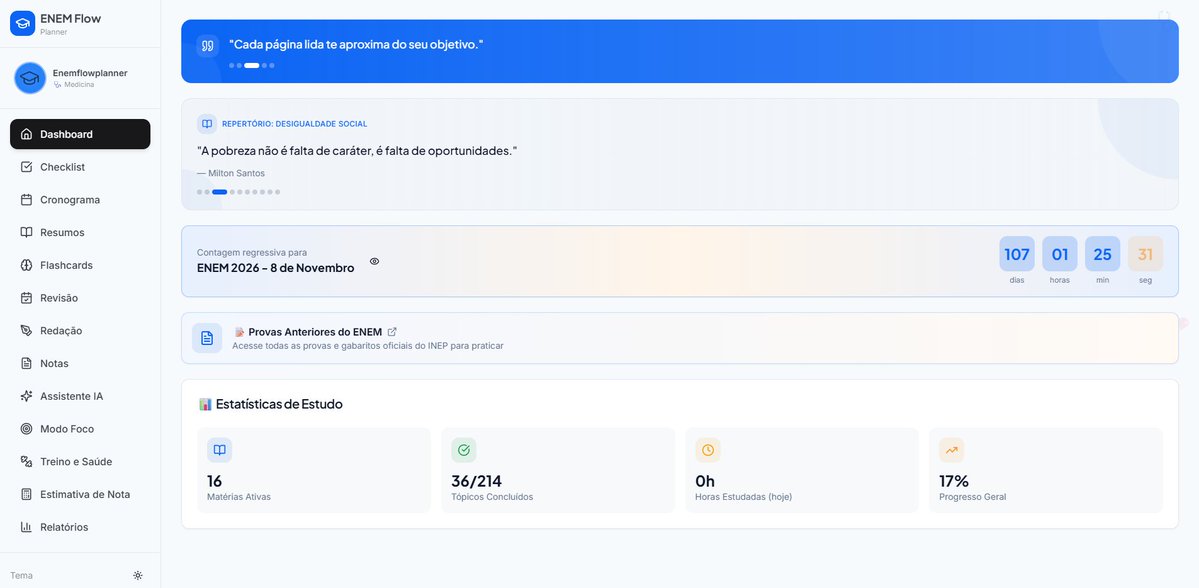Click the author name Milton Santos
Screen dimensions: 1199x588
236,174
